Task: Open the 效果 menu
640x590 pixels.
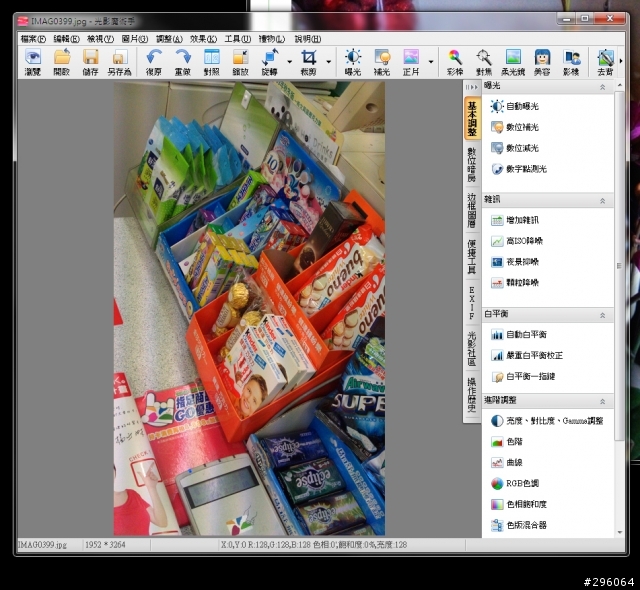Action: point(203,39)
